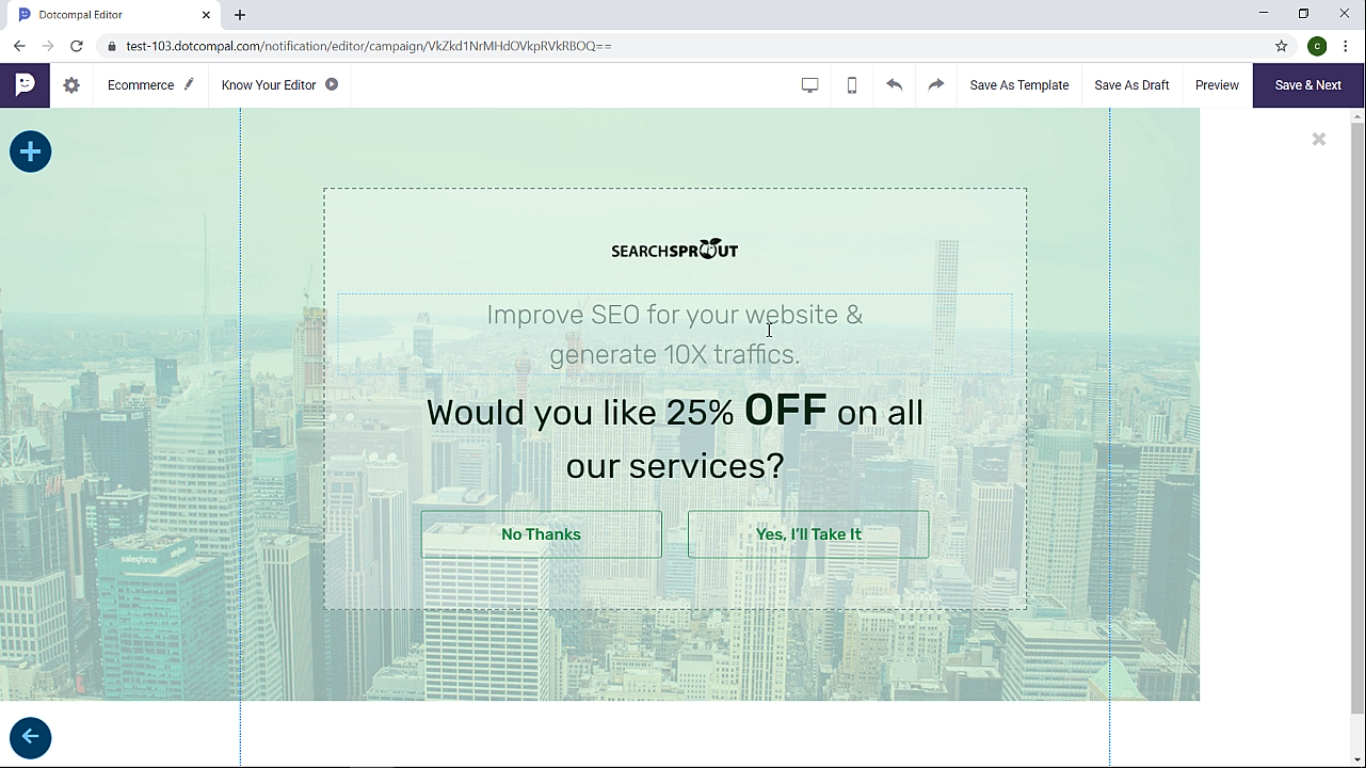Viewport: 1366px width, 768px height.
Task: Select the Improve SEO subheading text
Action: pos(675,334)
